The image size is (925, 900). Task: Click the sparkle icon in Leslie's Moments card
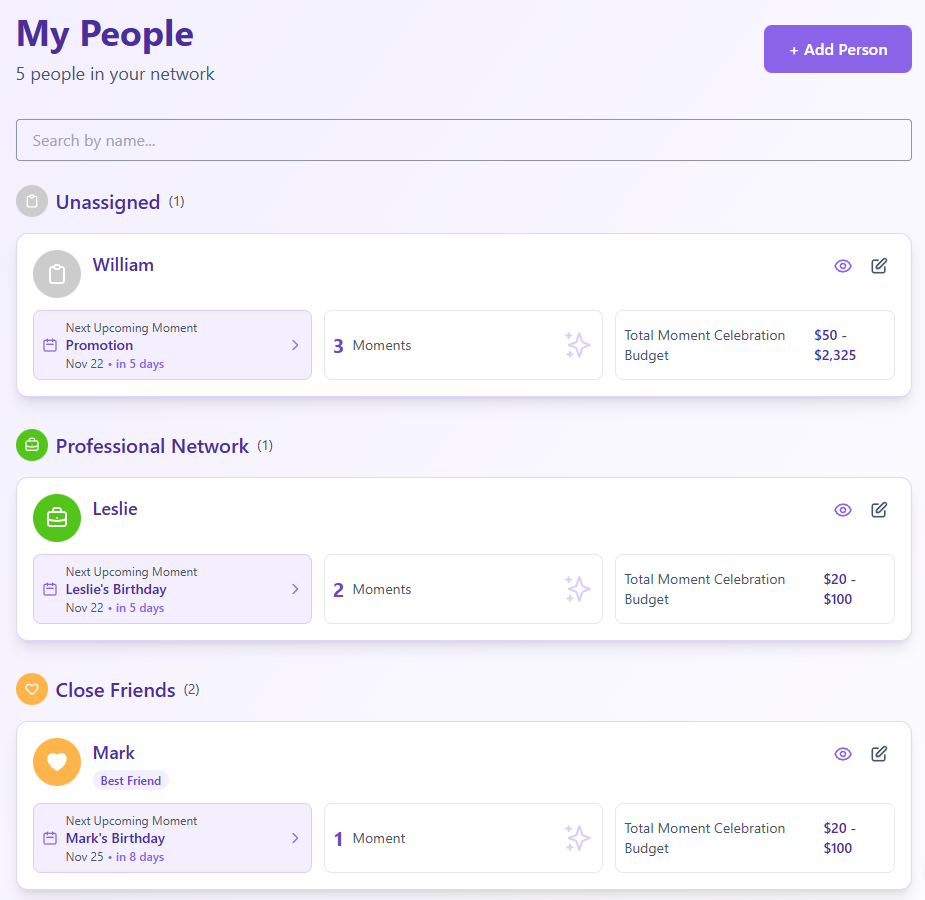point(577,589)
